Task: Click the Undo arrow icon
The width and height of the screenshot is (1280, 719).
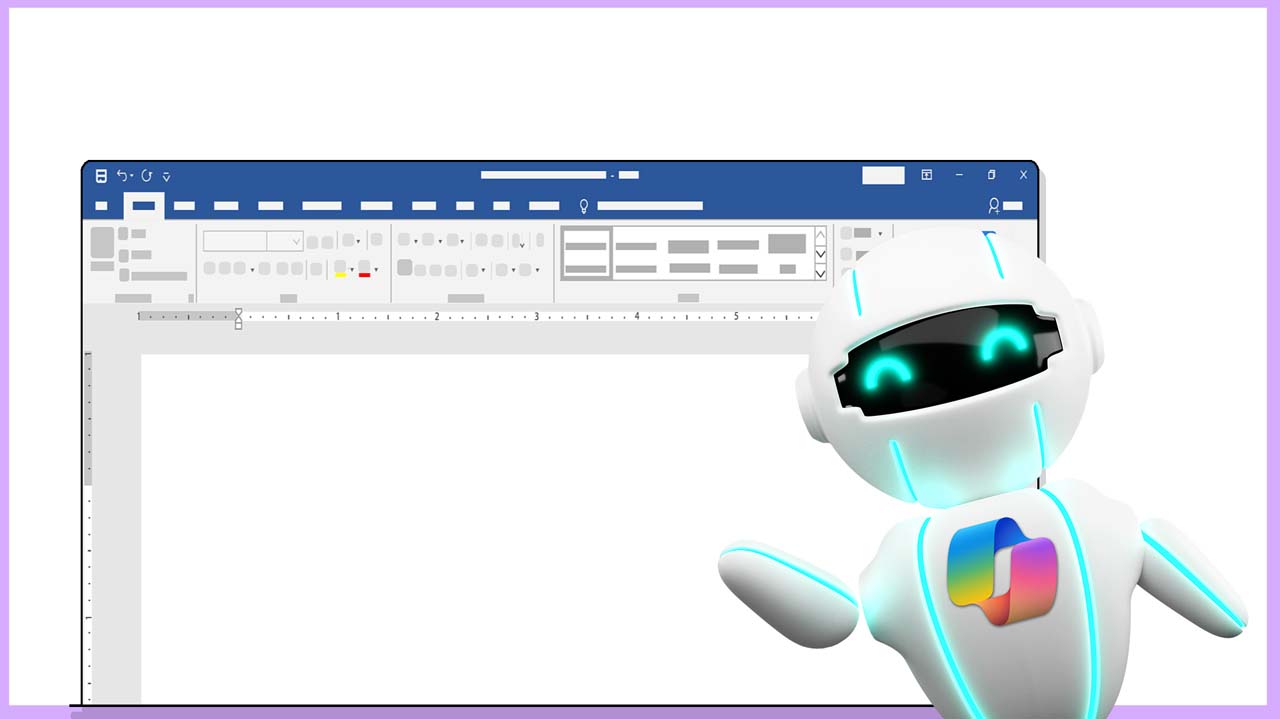Action: point(122,176)
